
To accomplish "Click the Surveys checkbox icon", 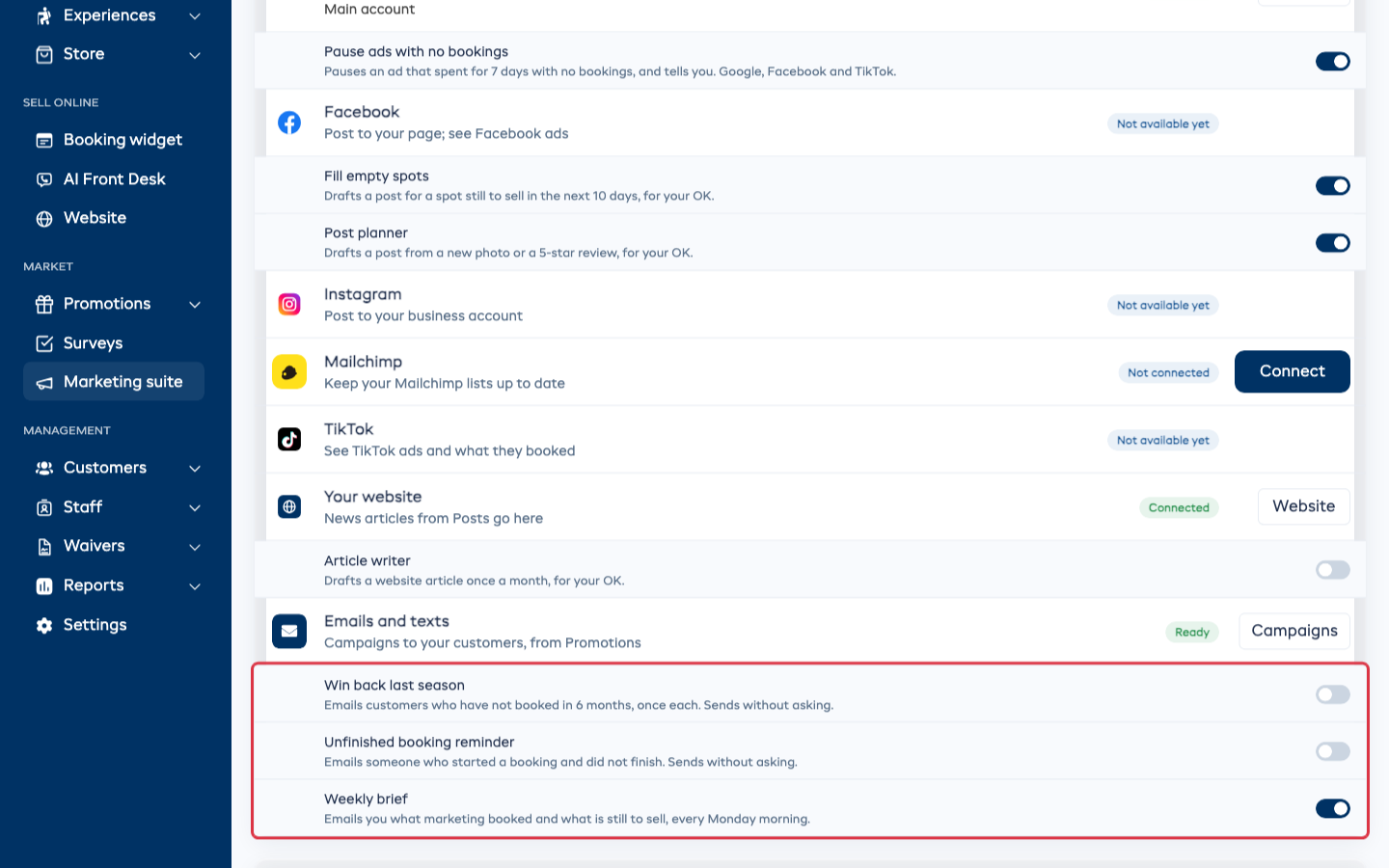I will pos(44,343).
